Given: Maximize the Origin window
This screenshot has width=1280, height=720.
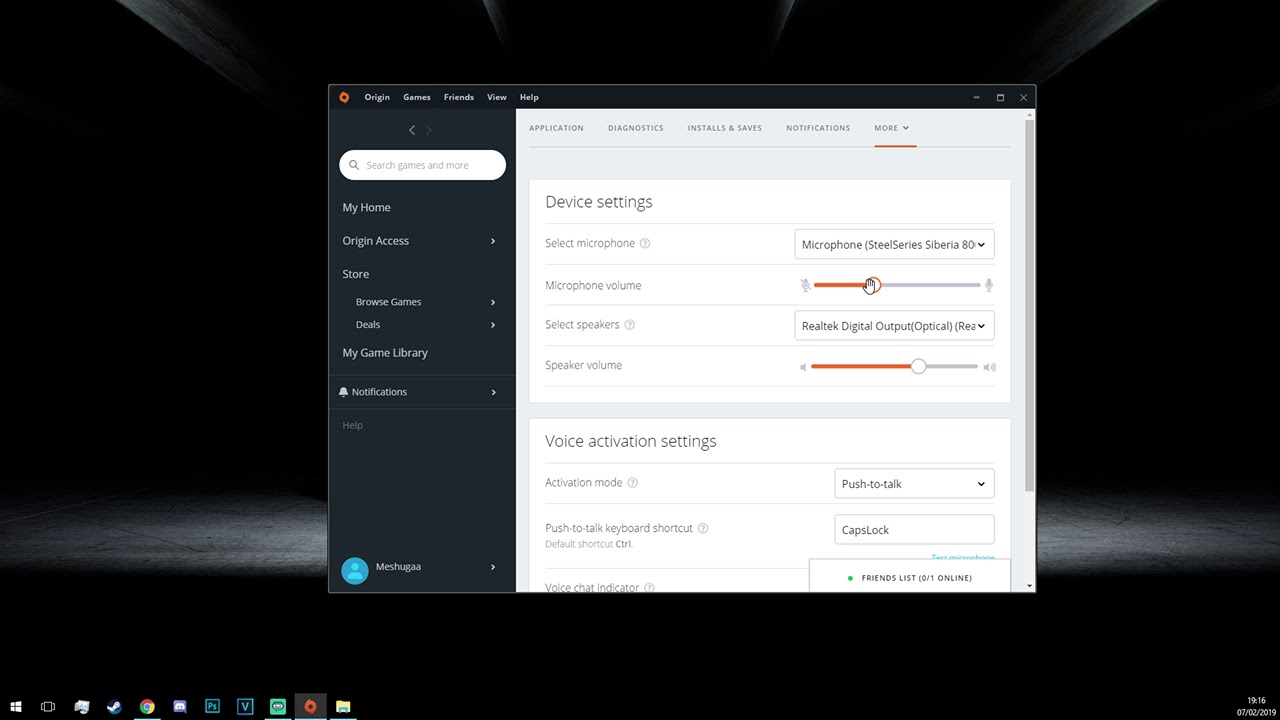Looking at the screenshot, I should [1000, 97].
